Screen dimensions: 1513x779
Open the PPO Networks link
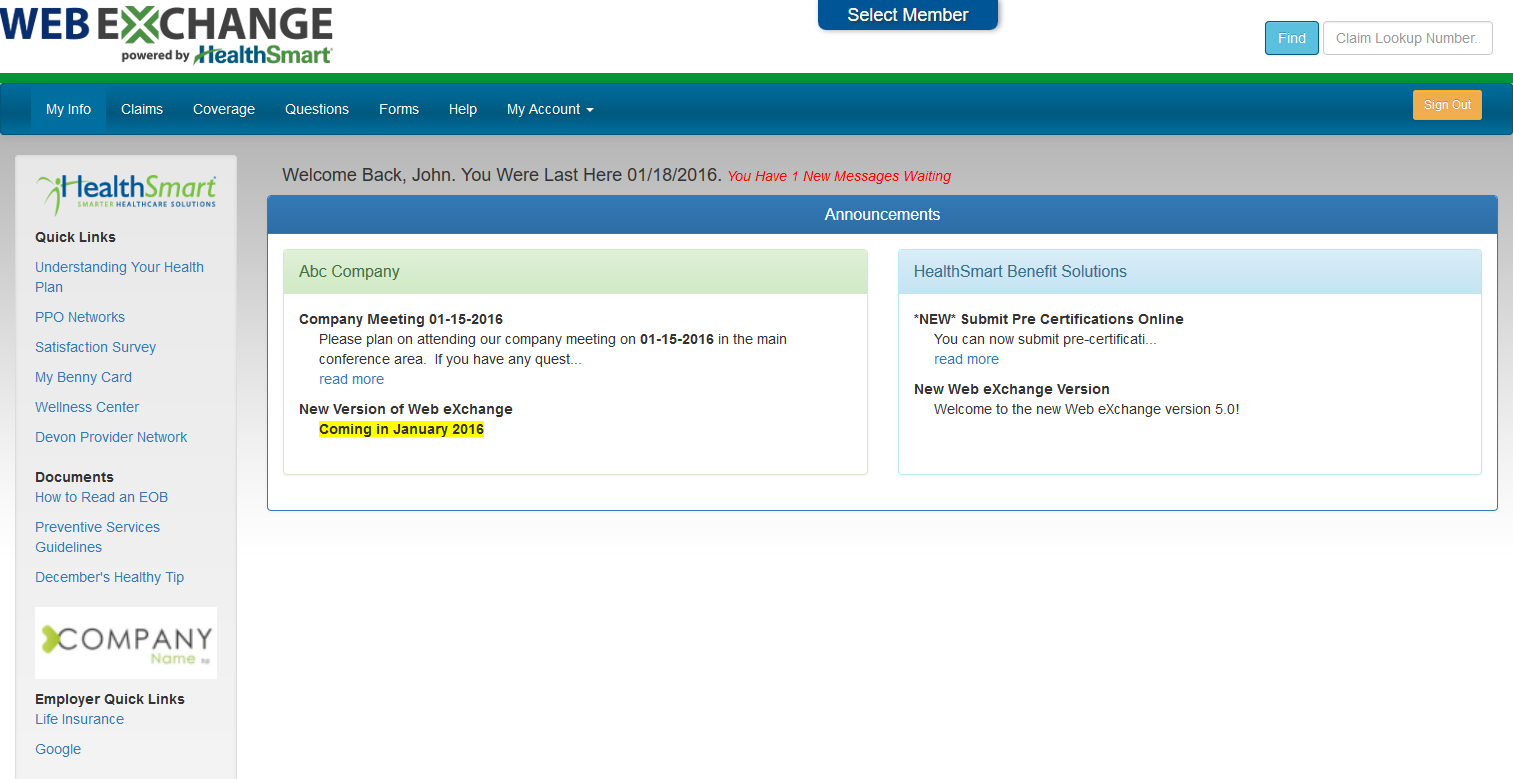point(80,317)
